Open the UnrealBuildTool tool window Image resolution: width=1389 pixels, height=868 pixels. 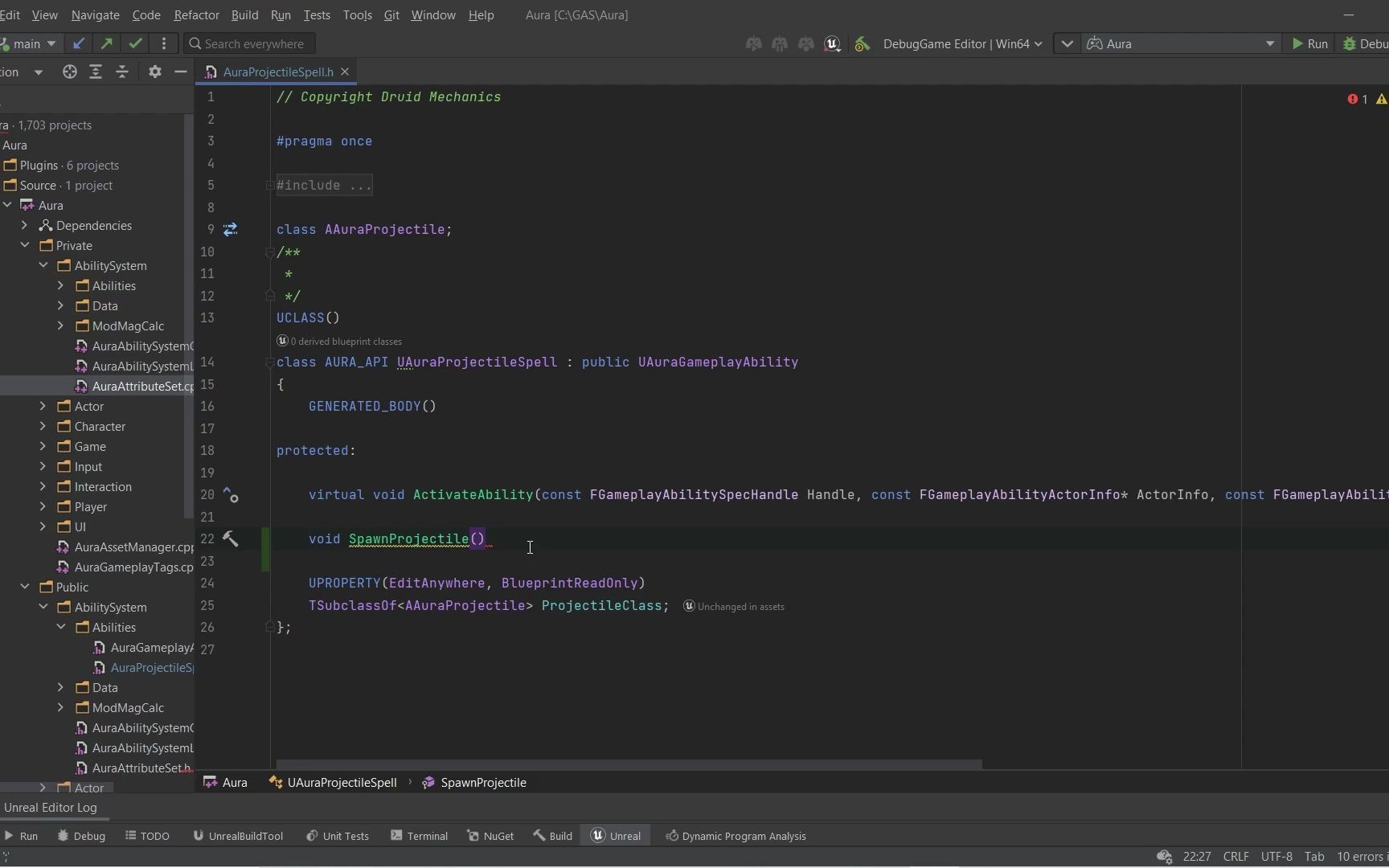[238, 836]
